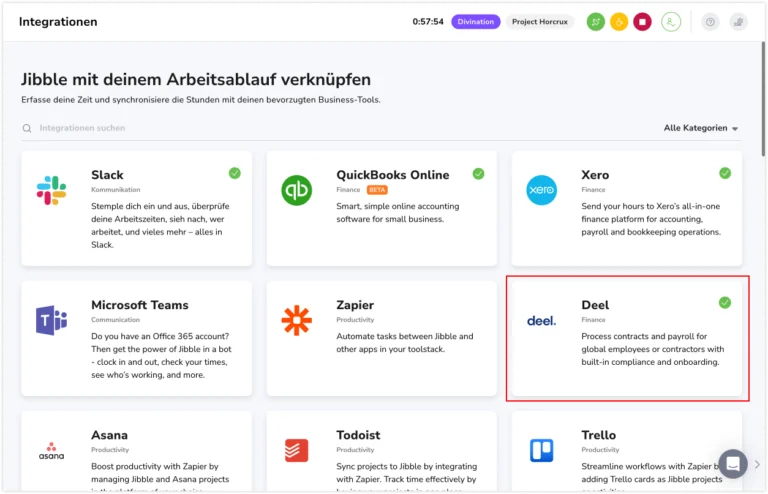Click the BETA badge on QuickBooks
This screenshot has width=768, height=494.
[x=377, y=190]
